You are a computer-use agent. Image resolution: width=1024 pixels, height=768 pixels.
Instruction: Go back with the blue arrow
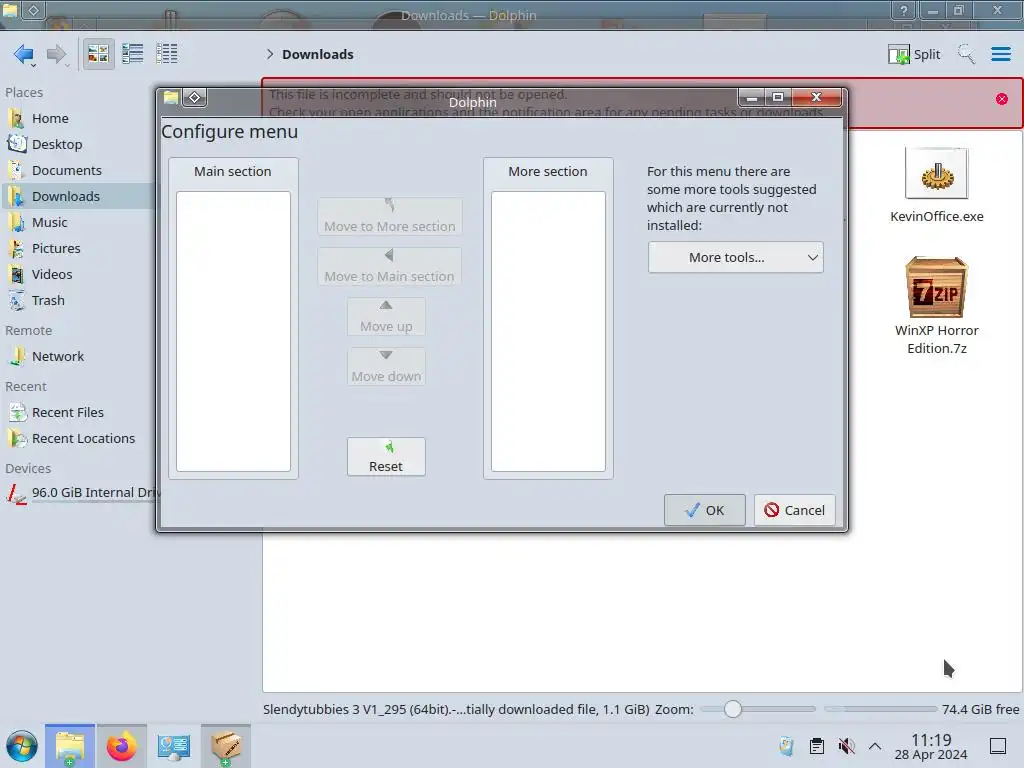tap(24, 54)
